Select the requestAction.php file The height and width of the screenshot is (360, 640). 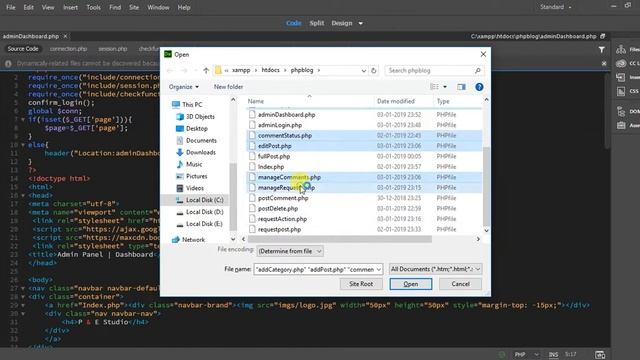pos(282,219)
